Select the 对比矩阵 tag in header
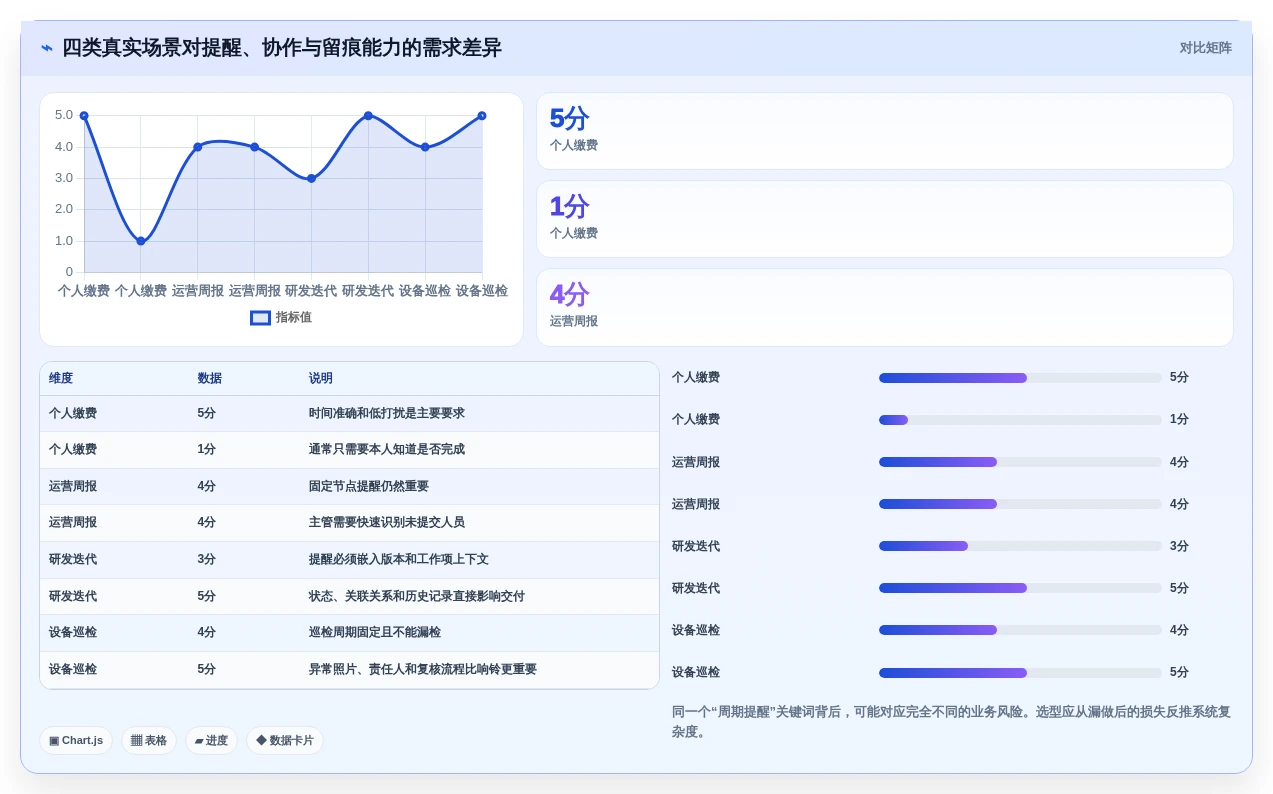The height and width of the screenshot is (794, 1273). tap(1205, 48)
